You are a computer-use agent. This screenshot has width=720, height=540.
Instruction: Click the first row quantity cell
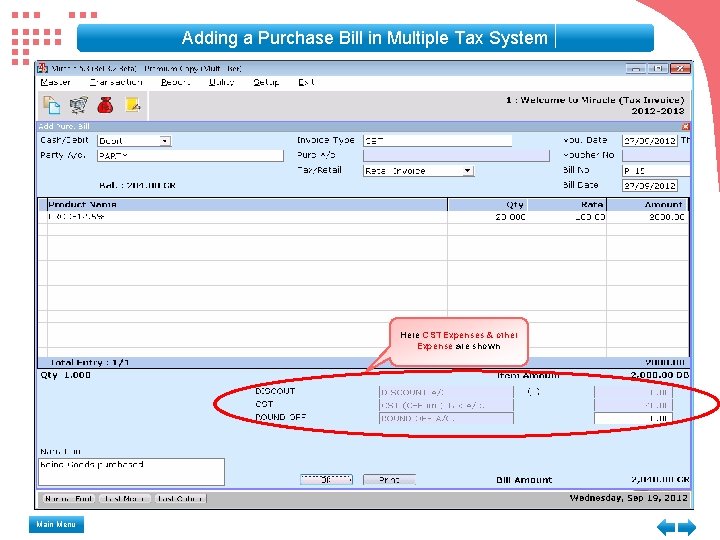click(487, 217)
